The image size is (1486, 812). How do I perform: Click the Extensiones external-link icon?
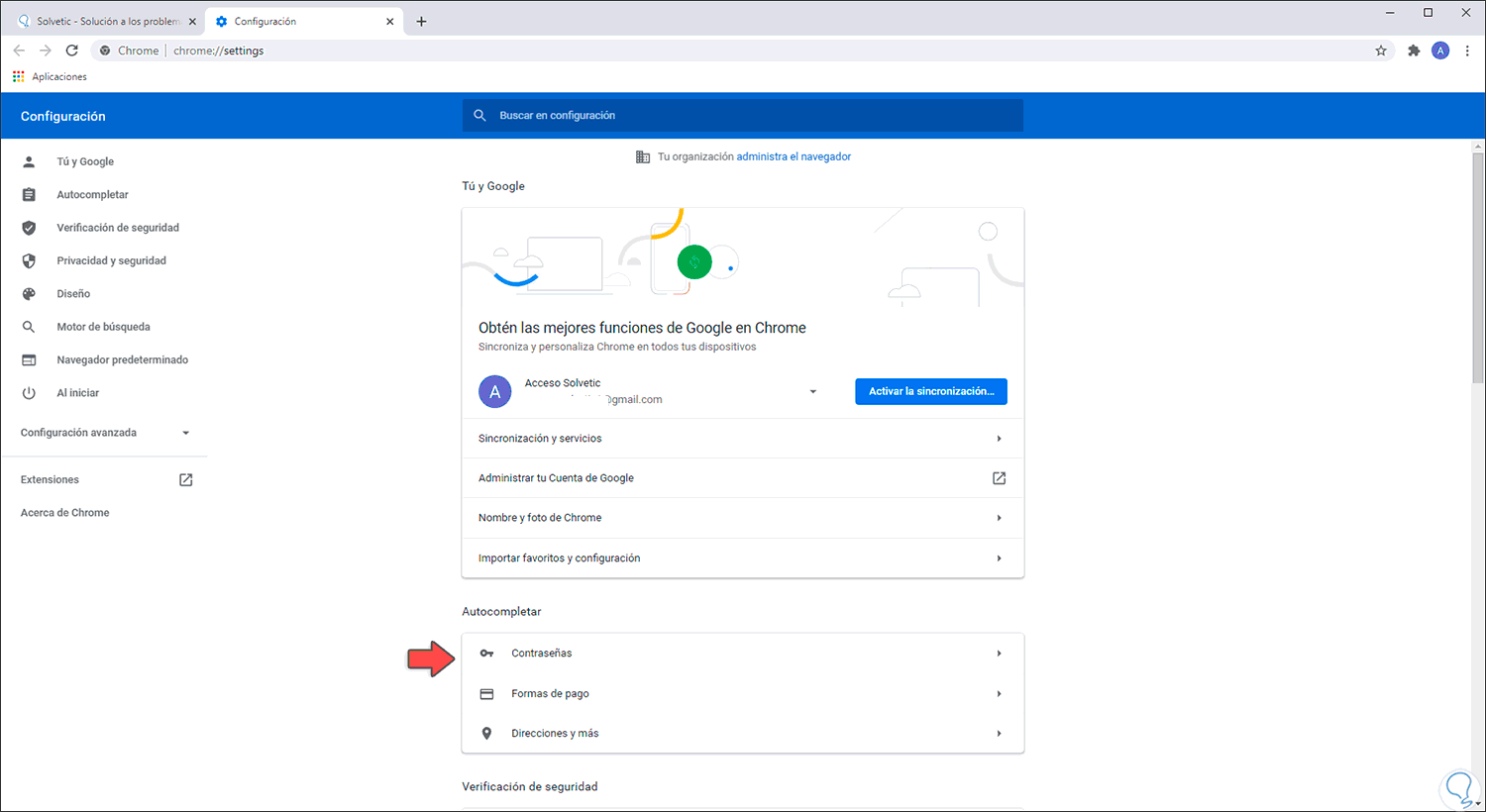[x=185, y=479]
